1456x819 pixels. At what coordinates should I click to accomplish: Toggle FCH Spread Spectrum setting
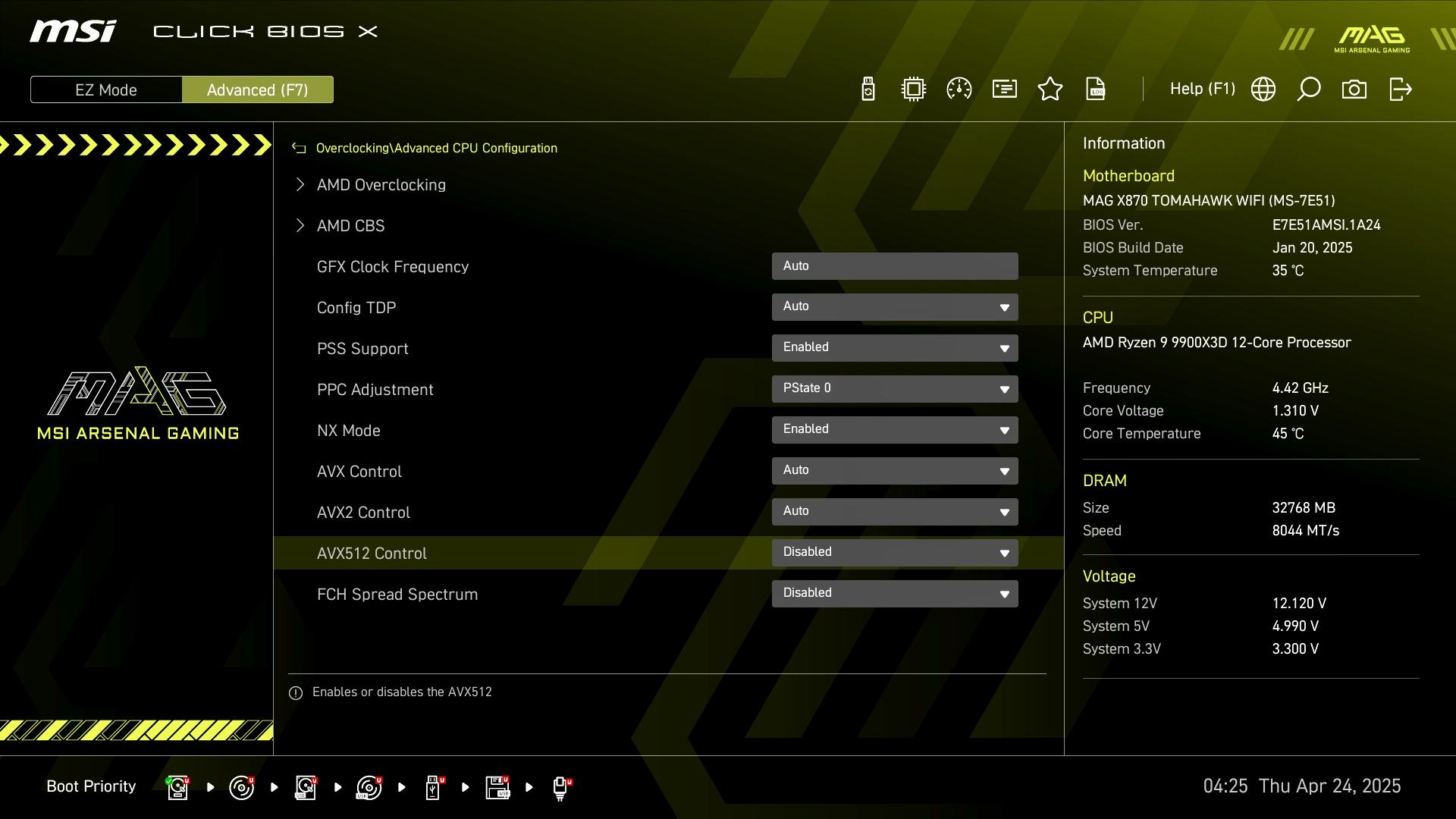point(895,594)
